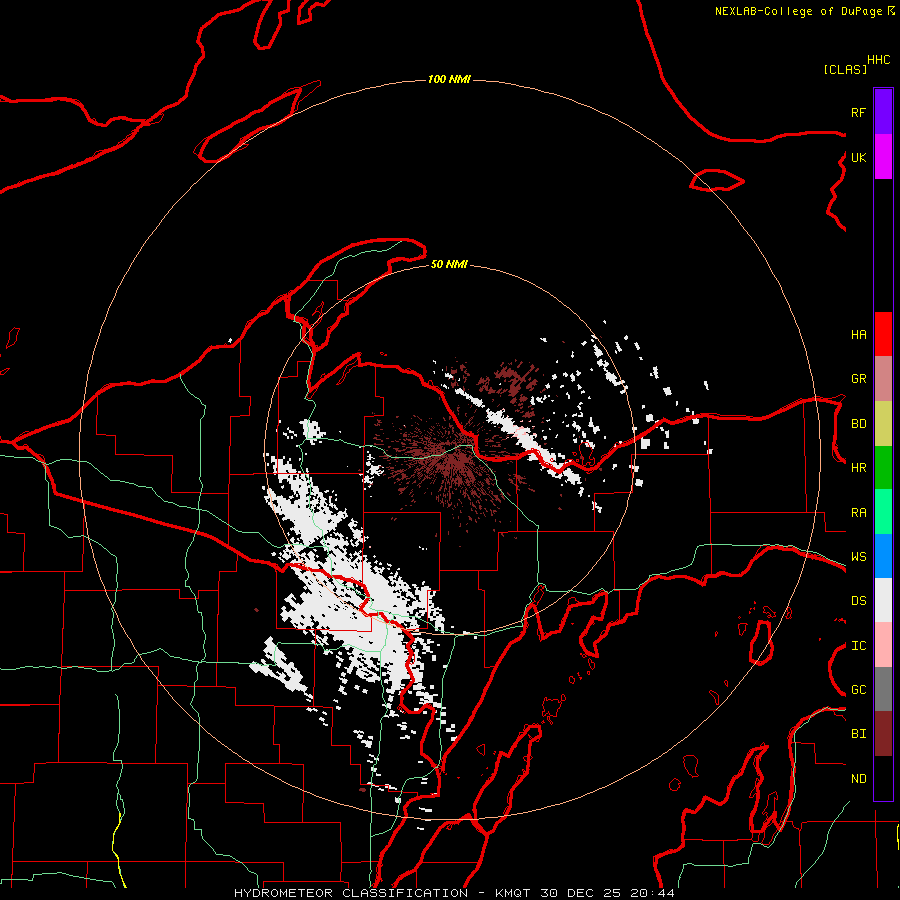Click the 50 NMI range ring label
Screen dimensions: 900x900
pos(449,264)
